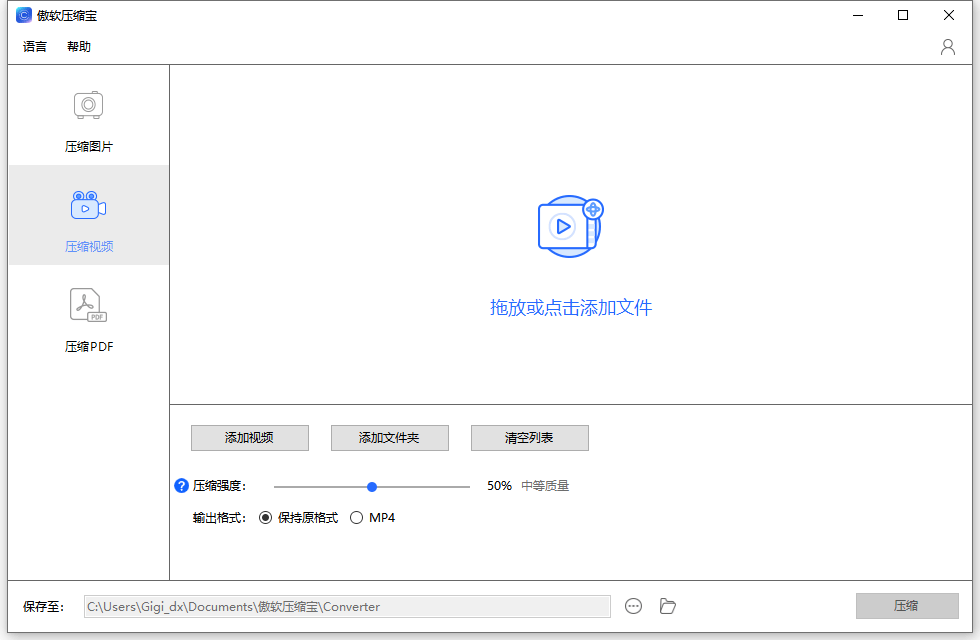Maximize the 傲软压缩宝 window
The height and width of the screenshot is (640, 980).
point(902,15)
